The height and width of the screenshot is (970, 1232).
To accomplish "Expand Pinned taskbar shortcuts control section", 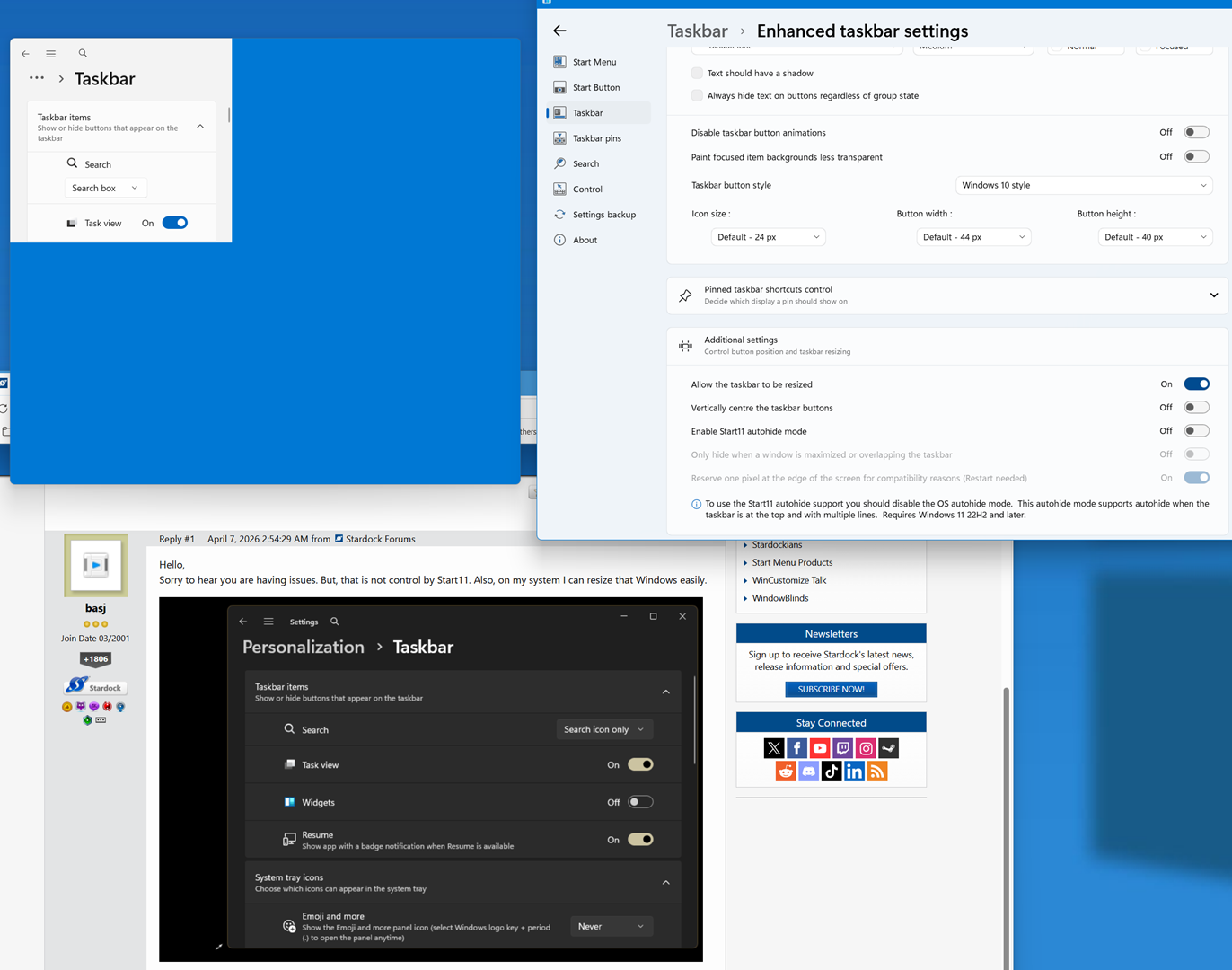I will [1213, 295].
